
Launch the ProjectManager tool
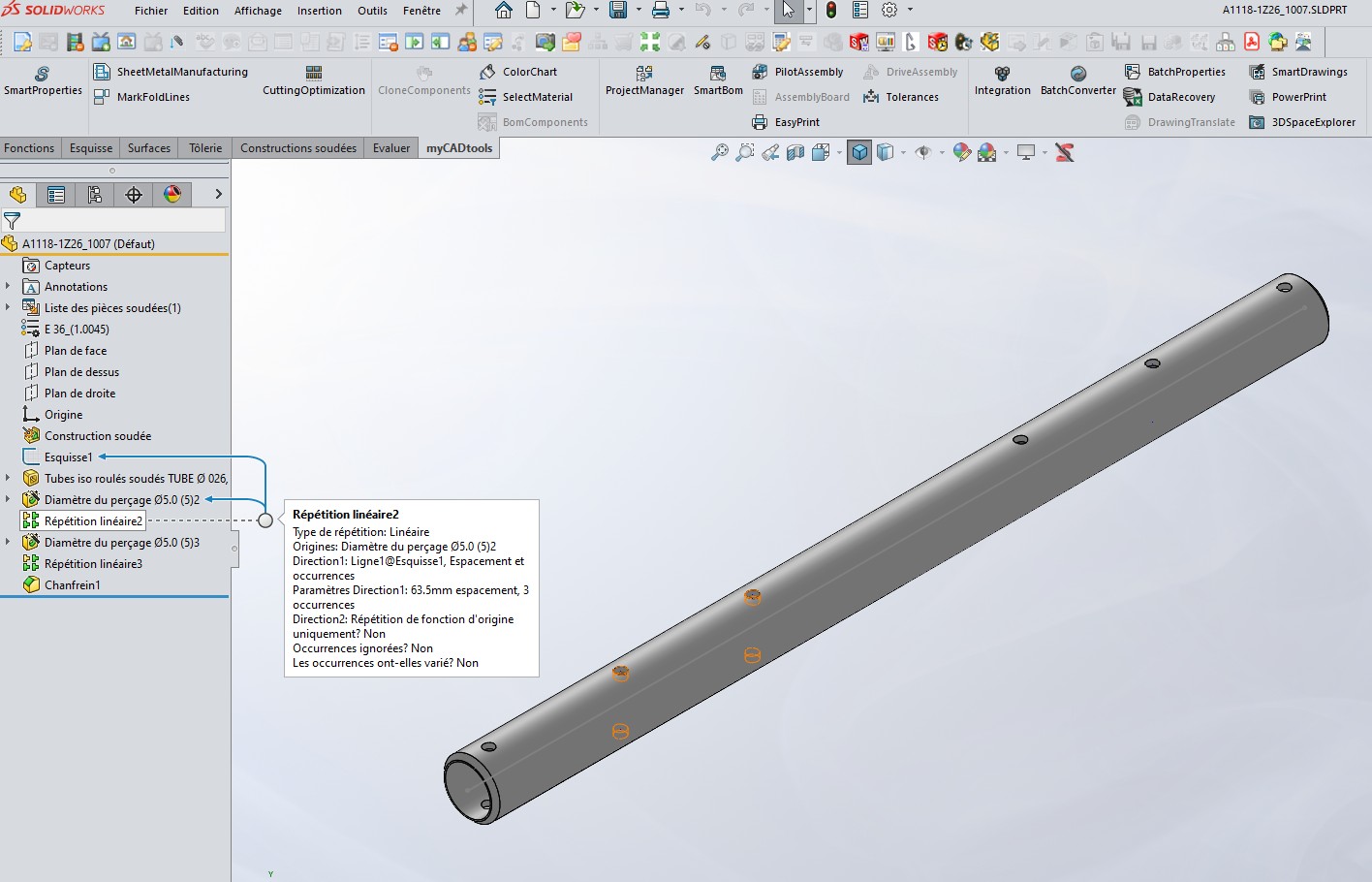pyautogui.click(x=644, y=81)
